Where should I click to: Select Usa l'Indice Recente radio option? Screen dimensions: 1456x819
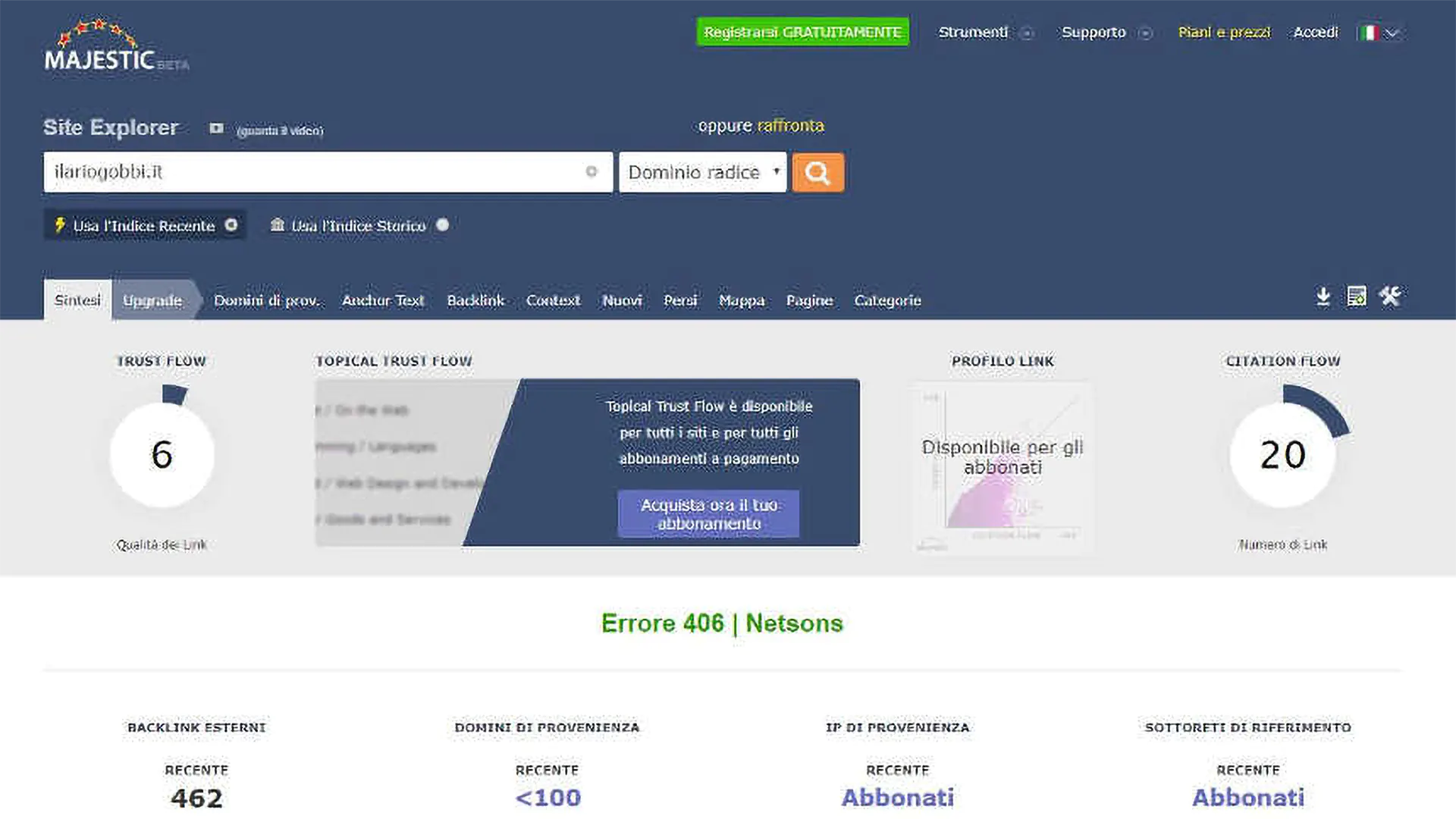point(231,225)
